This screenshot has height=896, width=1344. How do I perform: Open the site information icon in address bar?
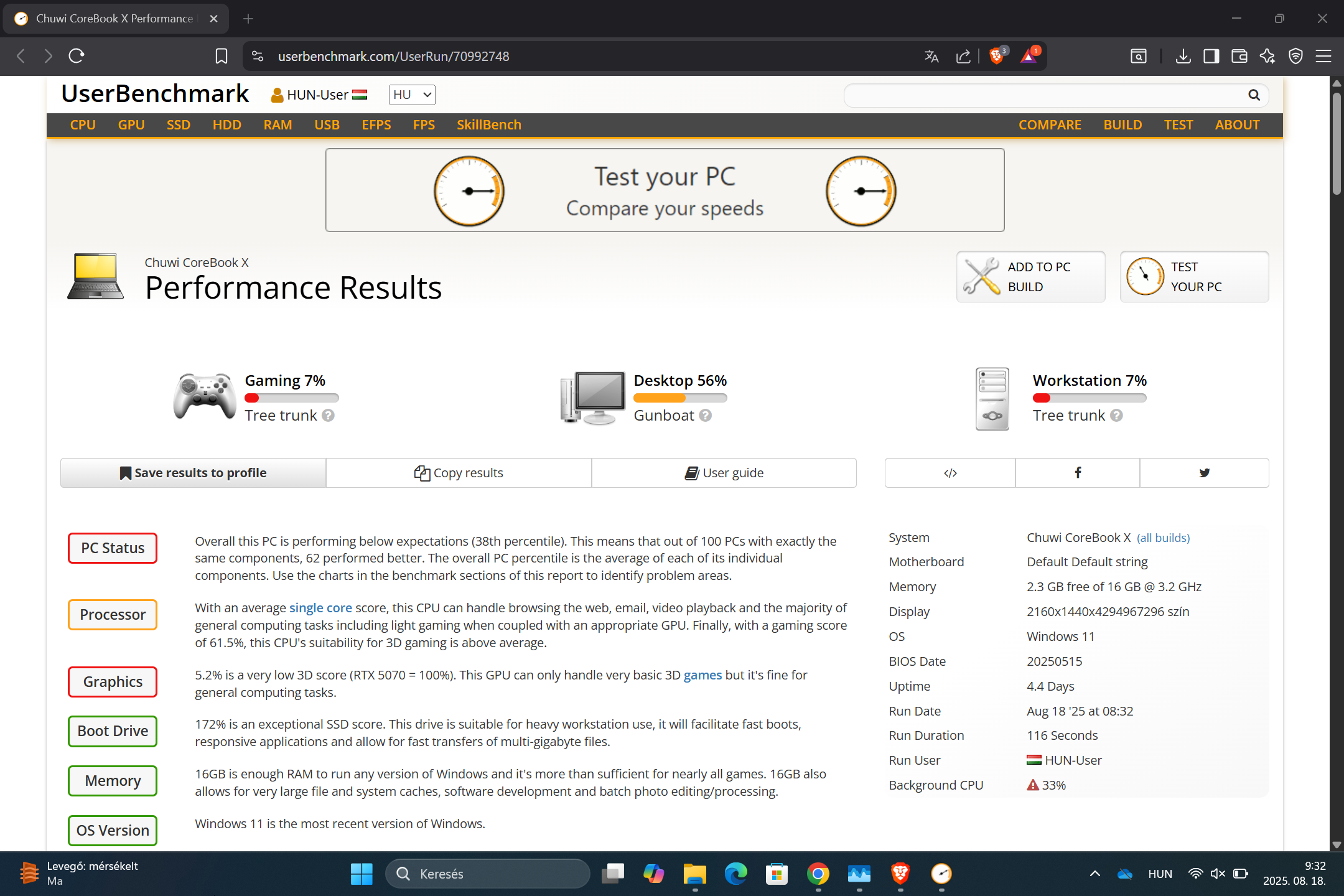pos(258,56)
